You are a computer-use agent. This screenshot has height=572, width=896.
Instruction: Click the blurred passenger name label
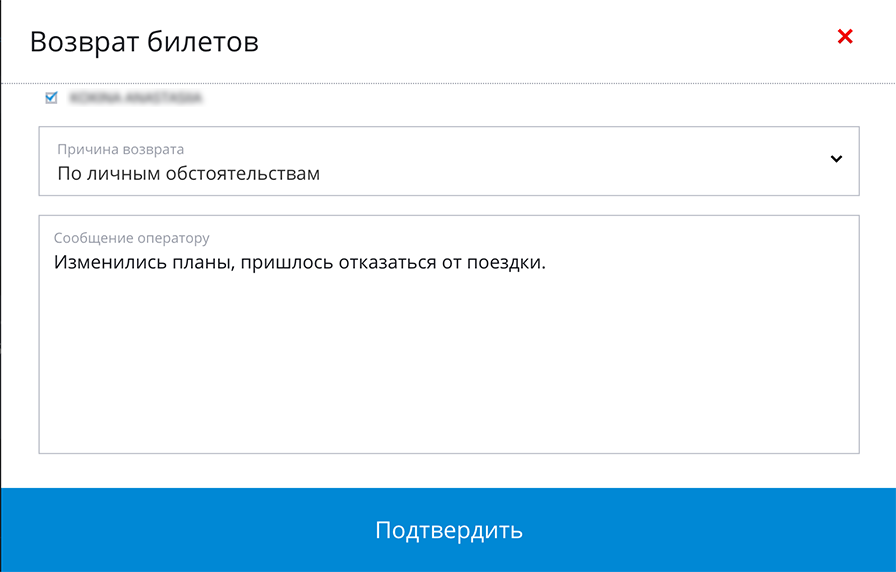[135, 98]
